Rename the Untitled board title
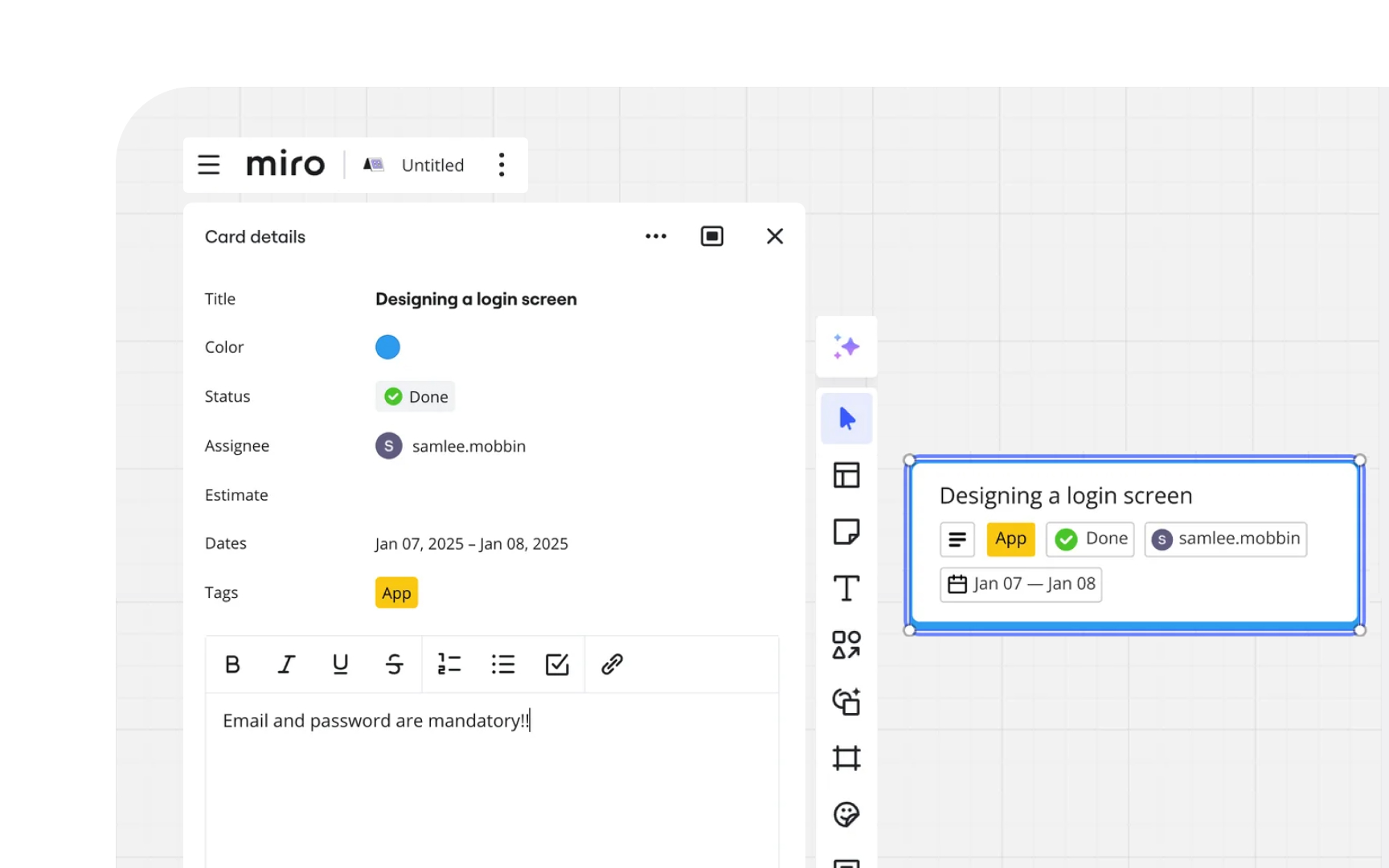Viewport: 1389px width, 868px height. 432,165
